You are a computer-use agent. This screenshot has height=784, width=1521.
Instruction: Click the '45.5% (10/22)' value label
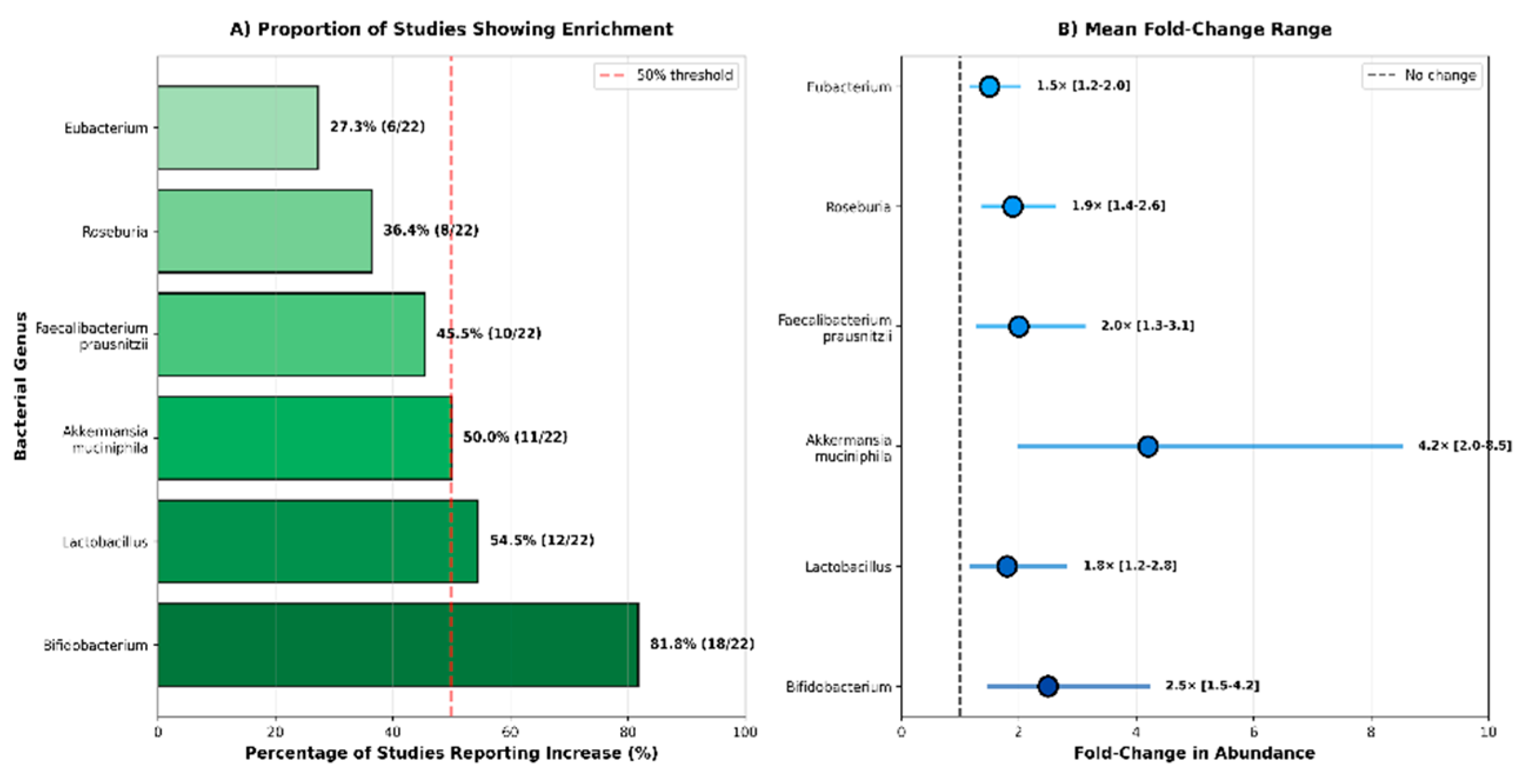[x=489, y=334]
